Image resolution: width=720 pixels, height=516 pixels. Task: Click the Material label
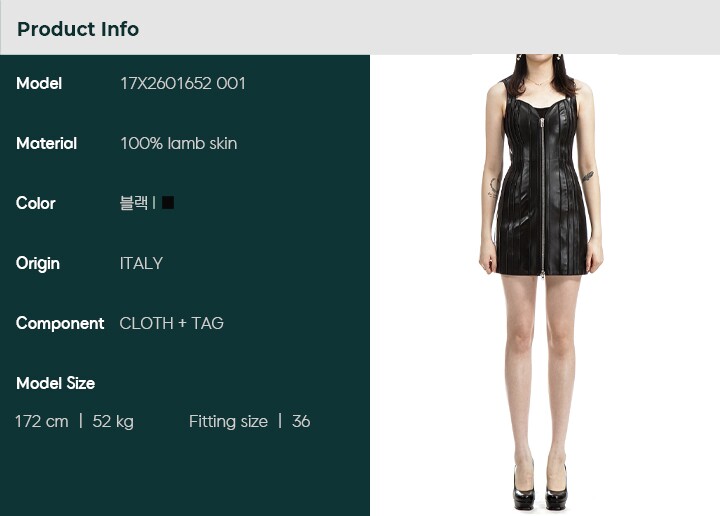point(46,143)
